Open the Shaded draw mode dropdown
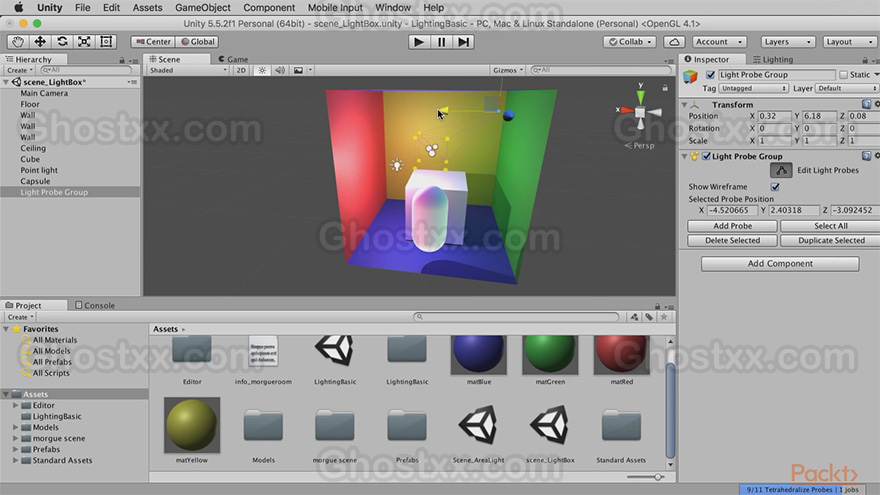 click(188, 70)
